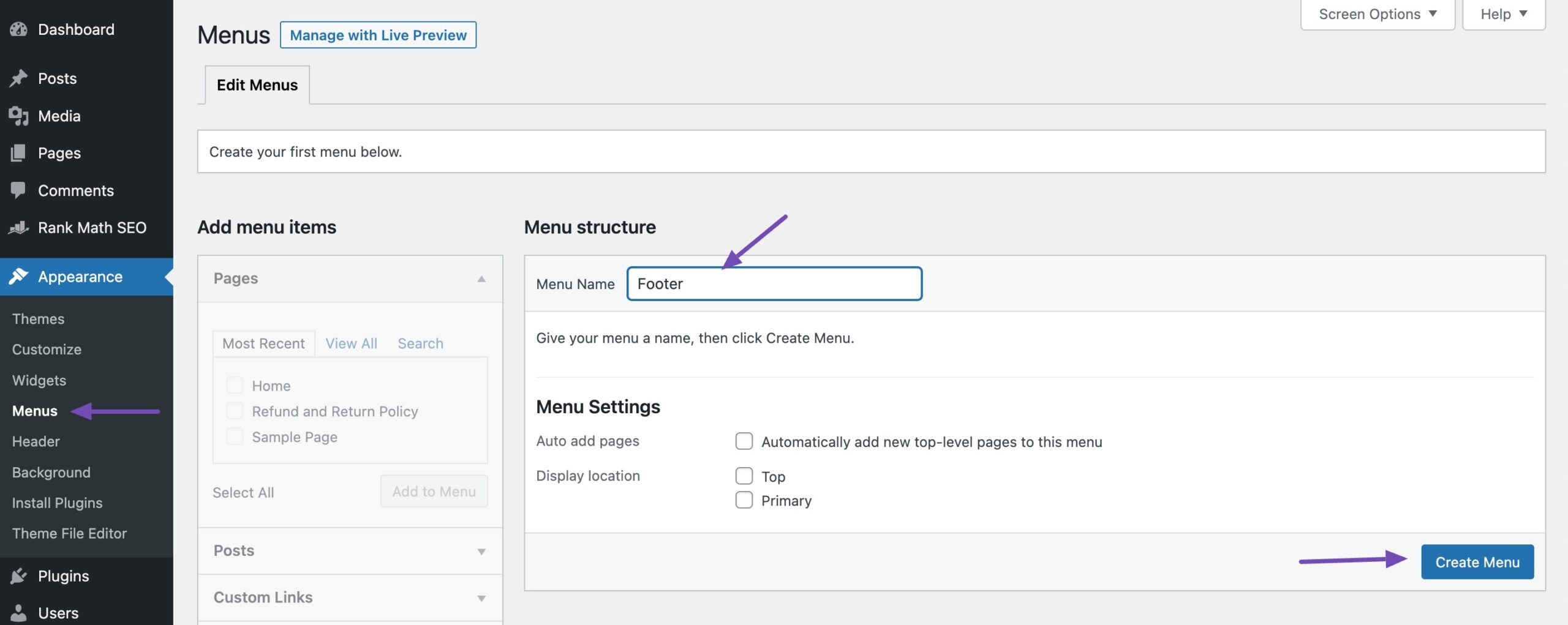Check the Home page checkbox

(x=235, y=385)
